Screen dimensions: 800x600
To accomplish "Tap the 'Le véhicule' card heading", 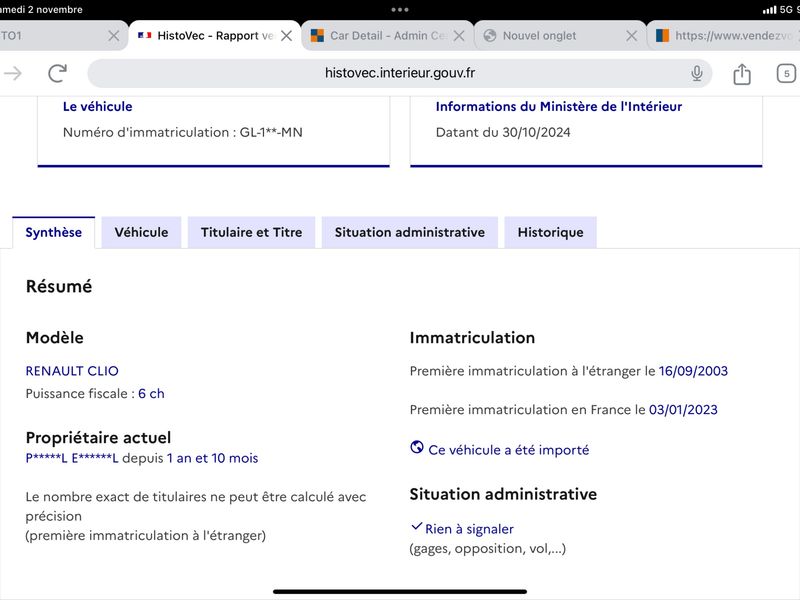I will tap(97, 106).
